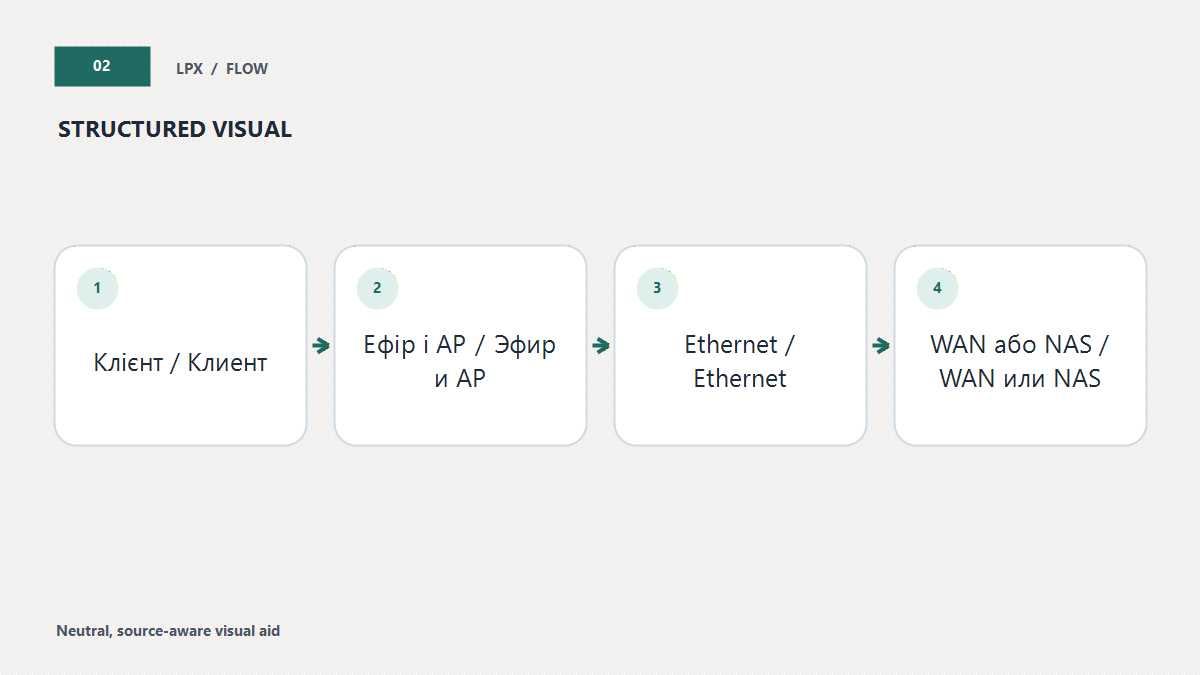Click arrow between Ефір and Ethernet cards
Image resolution: width=1200 pixels, height=675 pixels.
point(601,346)
